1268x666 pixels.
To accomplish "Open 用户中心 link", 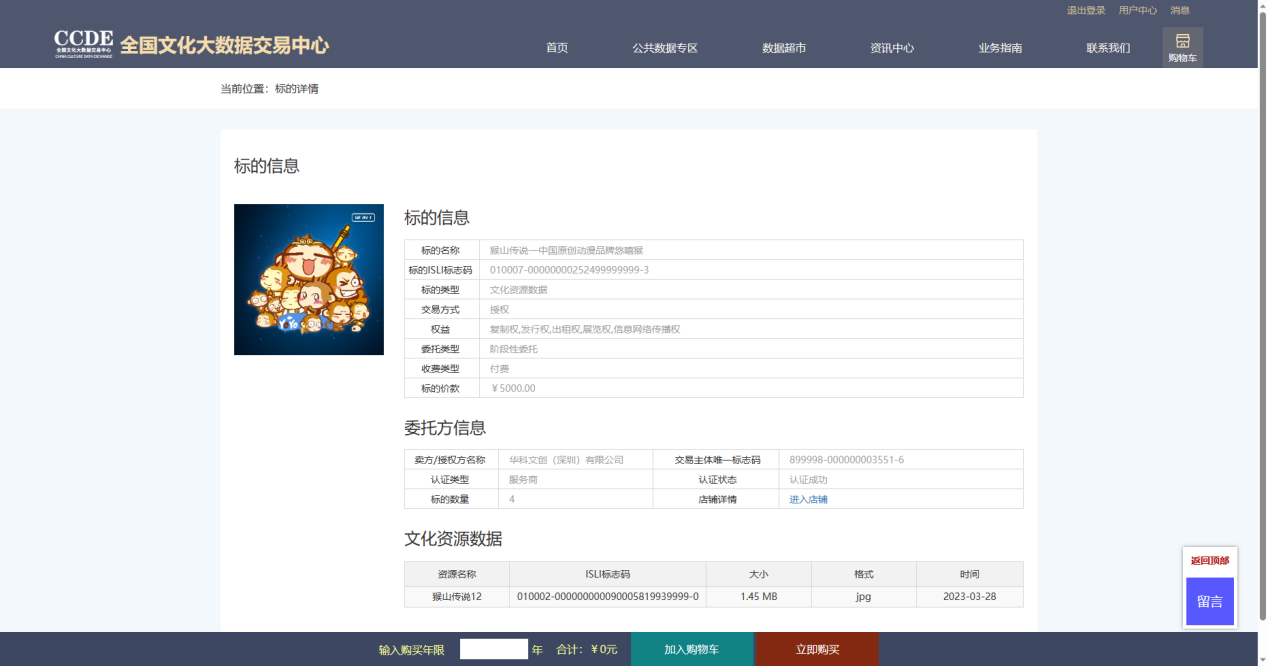I will 1138,10.
